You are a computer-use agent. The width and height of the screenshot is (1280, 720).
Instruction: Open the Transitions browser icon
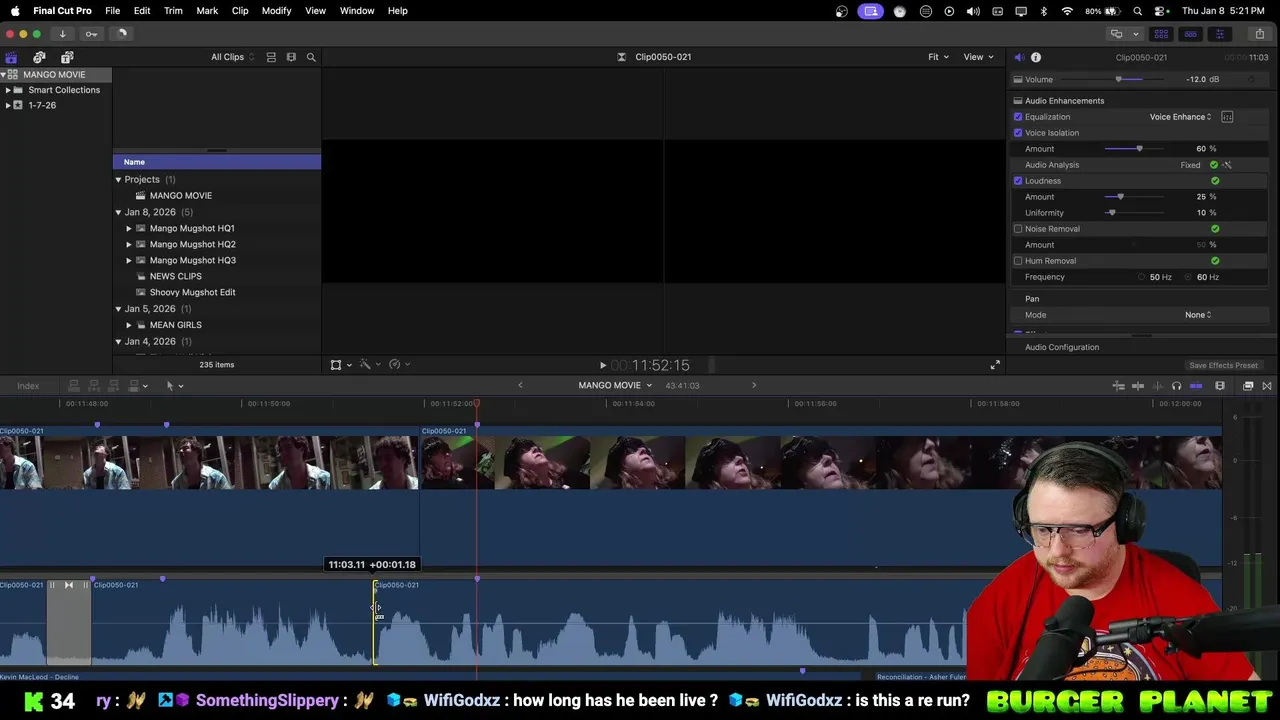1267,386
